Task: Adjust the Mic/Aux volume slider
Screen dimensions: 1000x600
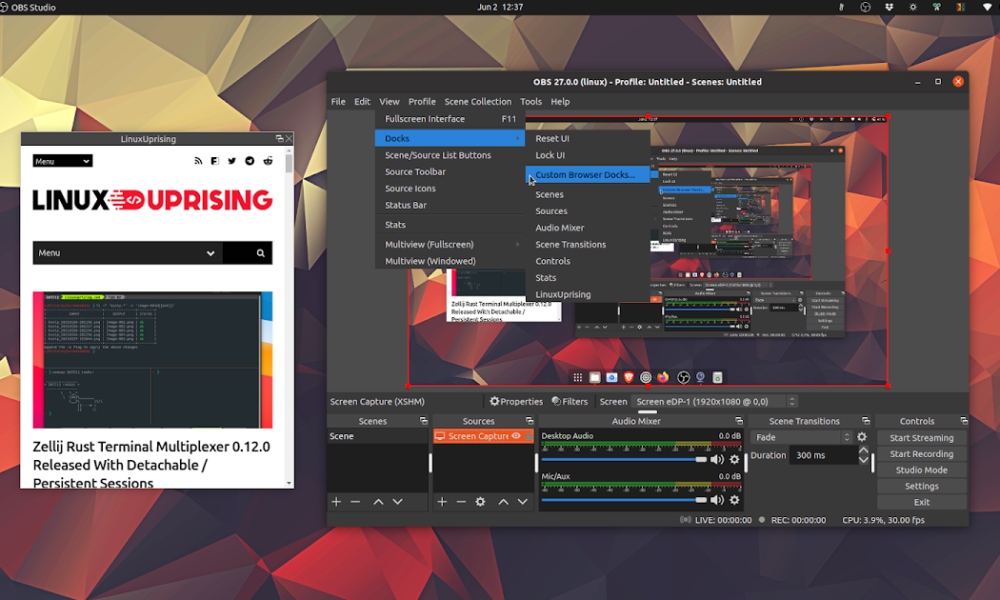Action: click(x=624, y=500)
